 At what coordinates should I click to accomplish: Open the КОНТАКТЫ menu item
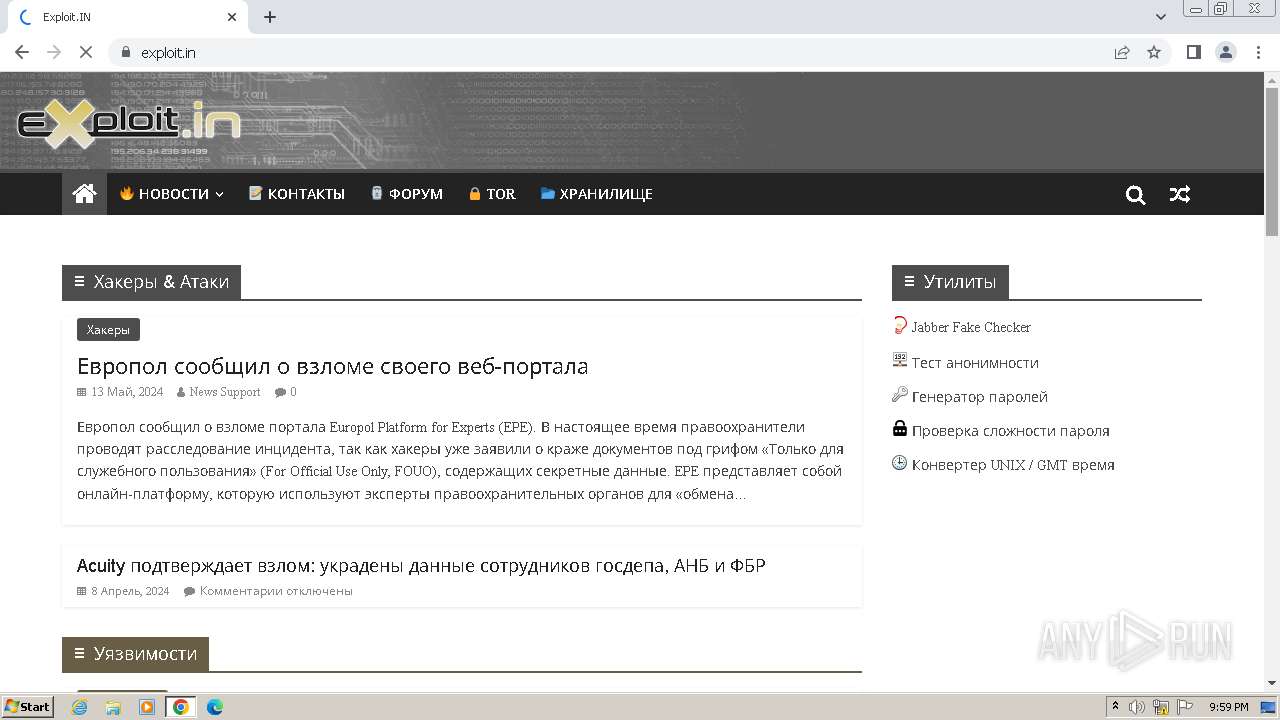tap(297, 194)
